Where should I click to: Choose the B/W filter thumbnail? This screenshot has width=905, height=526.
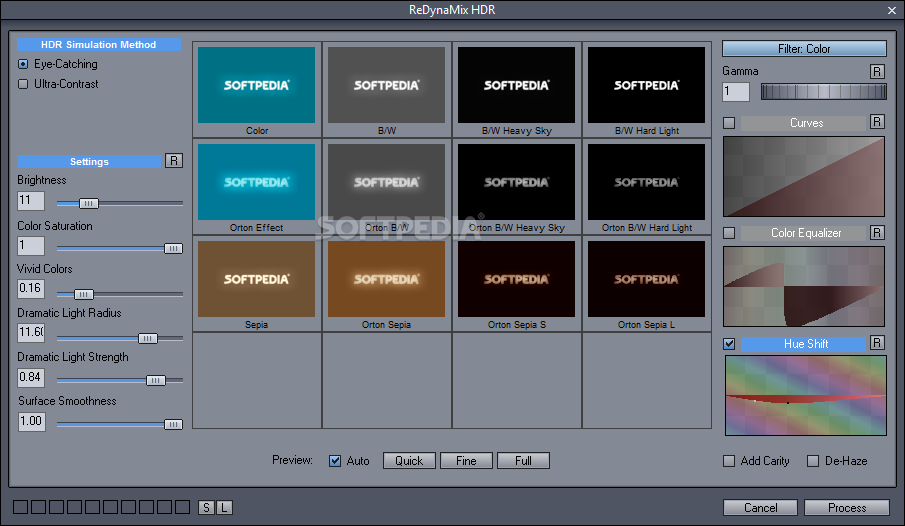[386, 85]
